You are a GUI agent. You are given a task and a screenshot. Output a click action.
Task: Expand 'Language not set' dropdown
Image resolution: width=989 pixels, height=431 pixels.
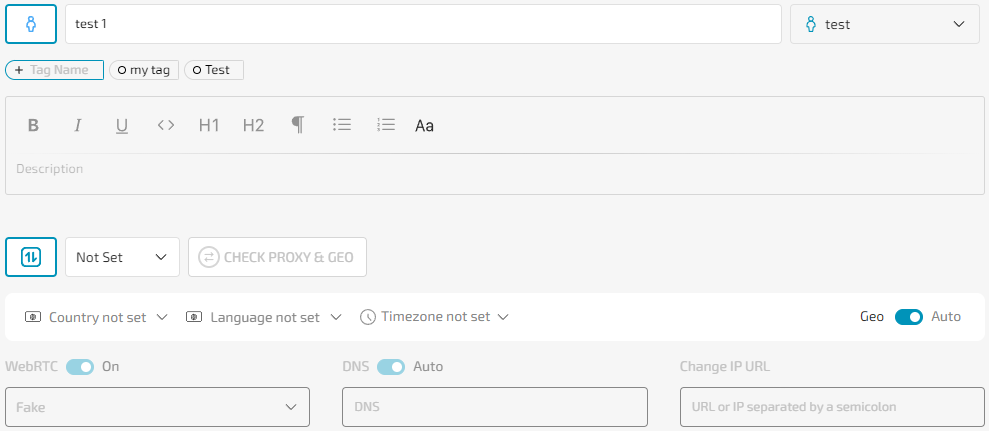point(264,317)
